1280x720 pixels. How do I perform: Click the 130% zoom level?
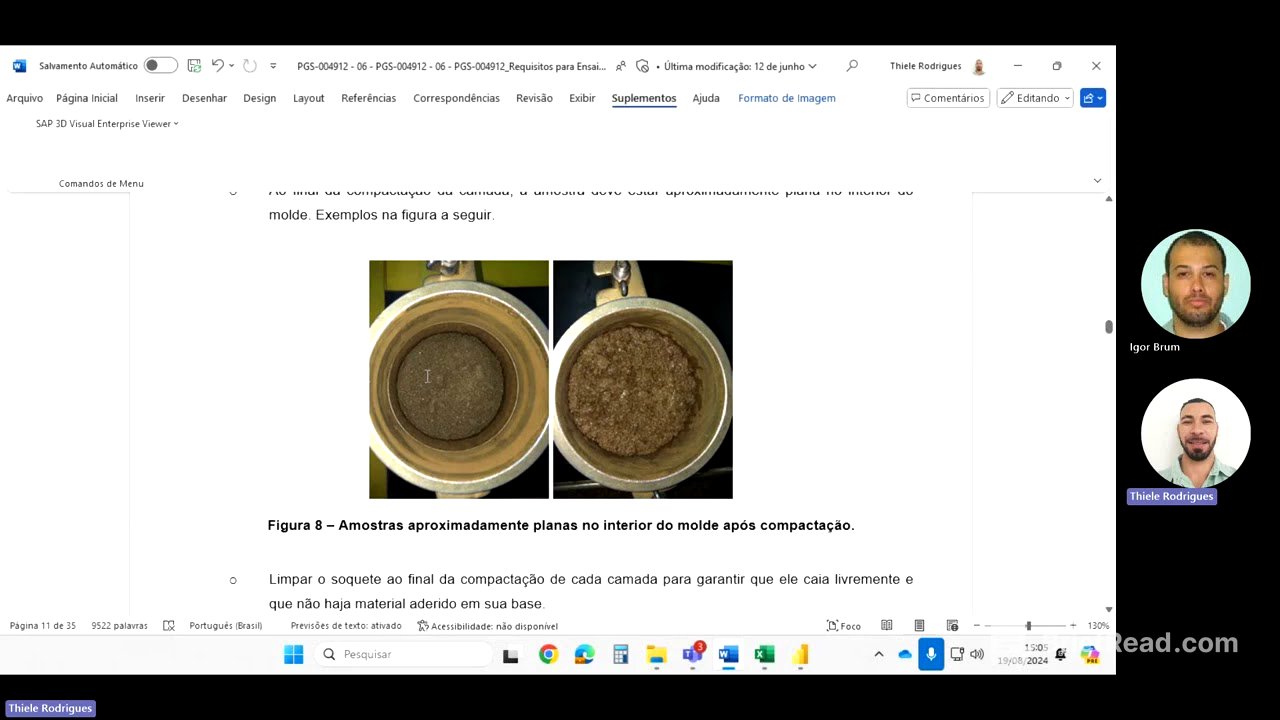coord(1098,626)
